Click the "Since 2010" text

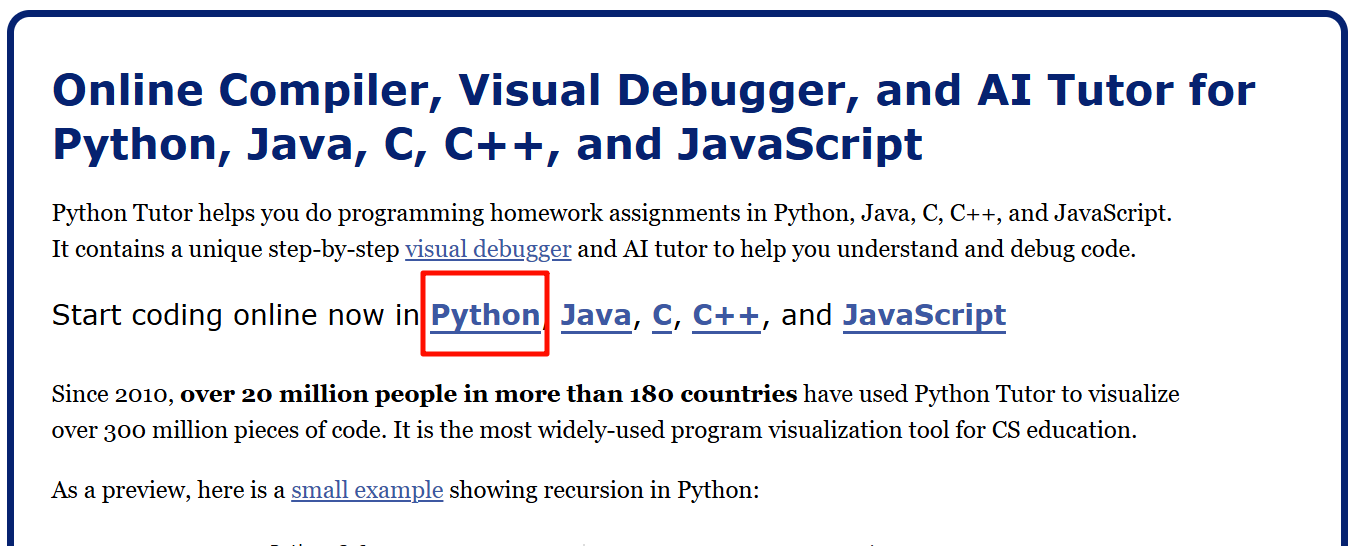(111, 394)
